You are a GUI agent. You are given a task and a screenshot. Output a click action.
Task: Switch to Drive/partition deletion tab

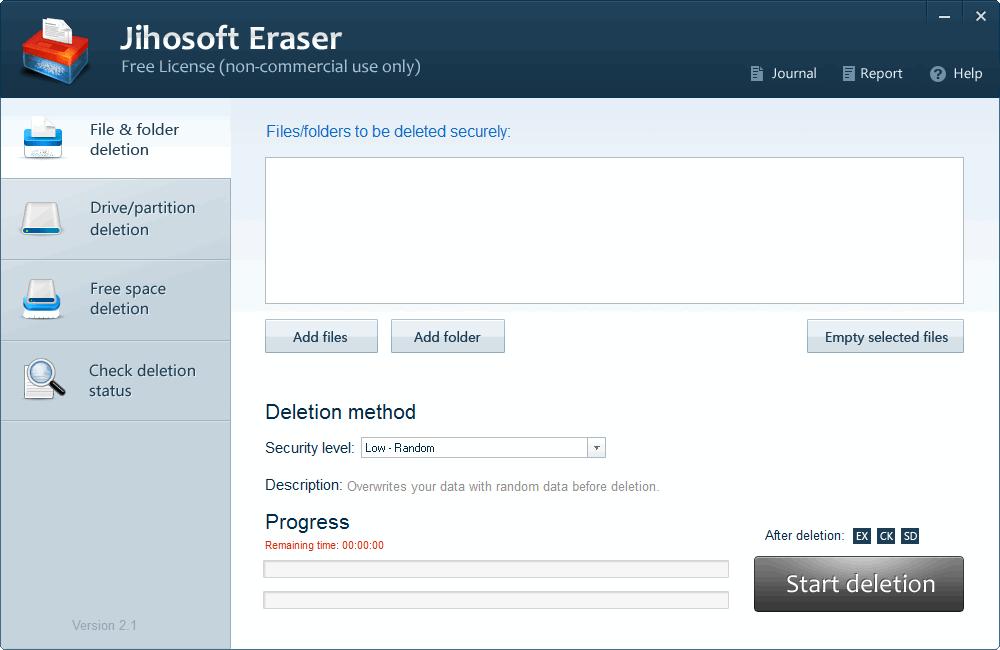pyautogui.click(x=116, y=219)
